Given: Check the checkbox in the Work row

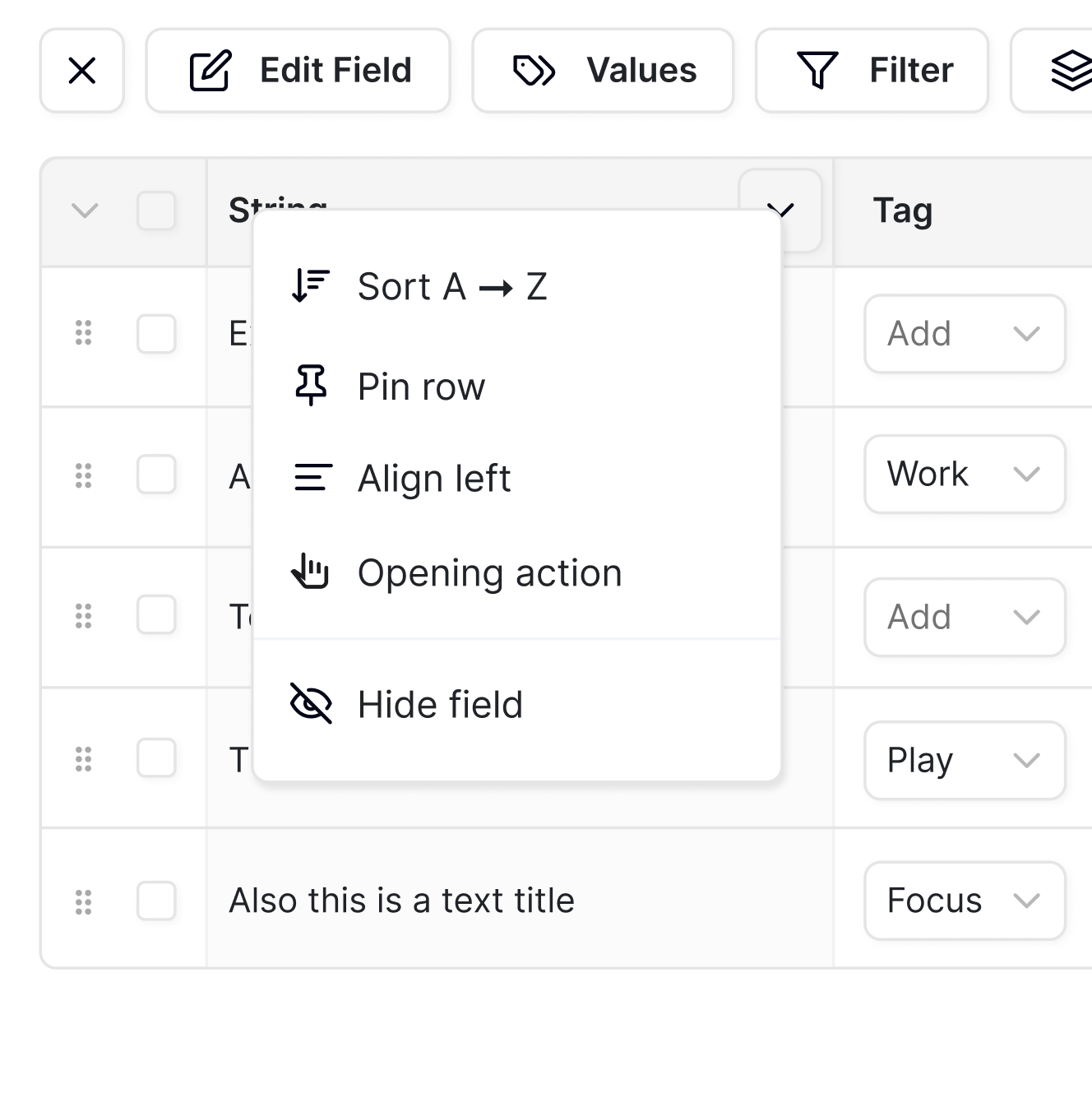Looking at the screenshot, I should 156,475.
